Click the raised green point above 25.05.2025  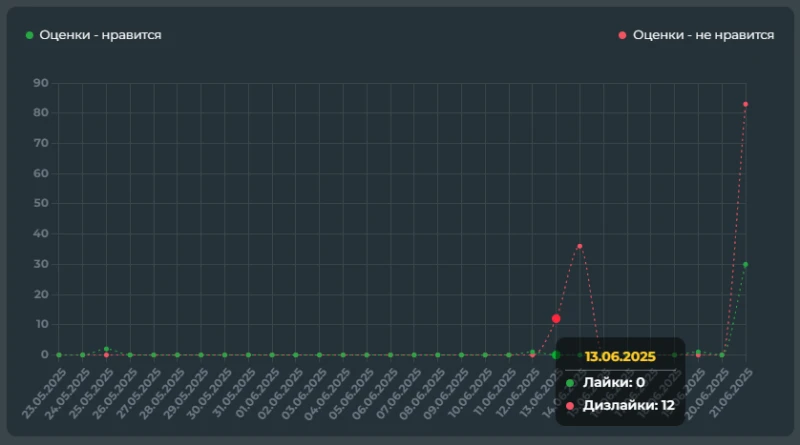point(106,349)
